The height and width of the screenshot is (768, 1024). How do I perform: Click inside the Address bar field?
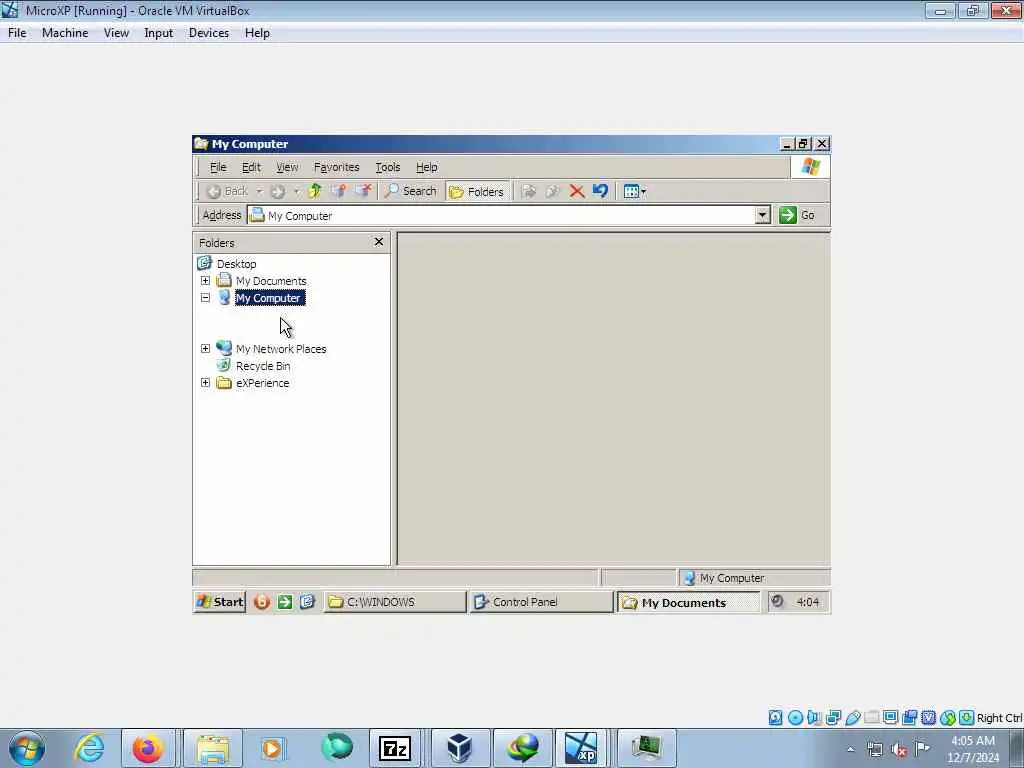pyautogui.click(x=501, y=216)
